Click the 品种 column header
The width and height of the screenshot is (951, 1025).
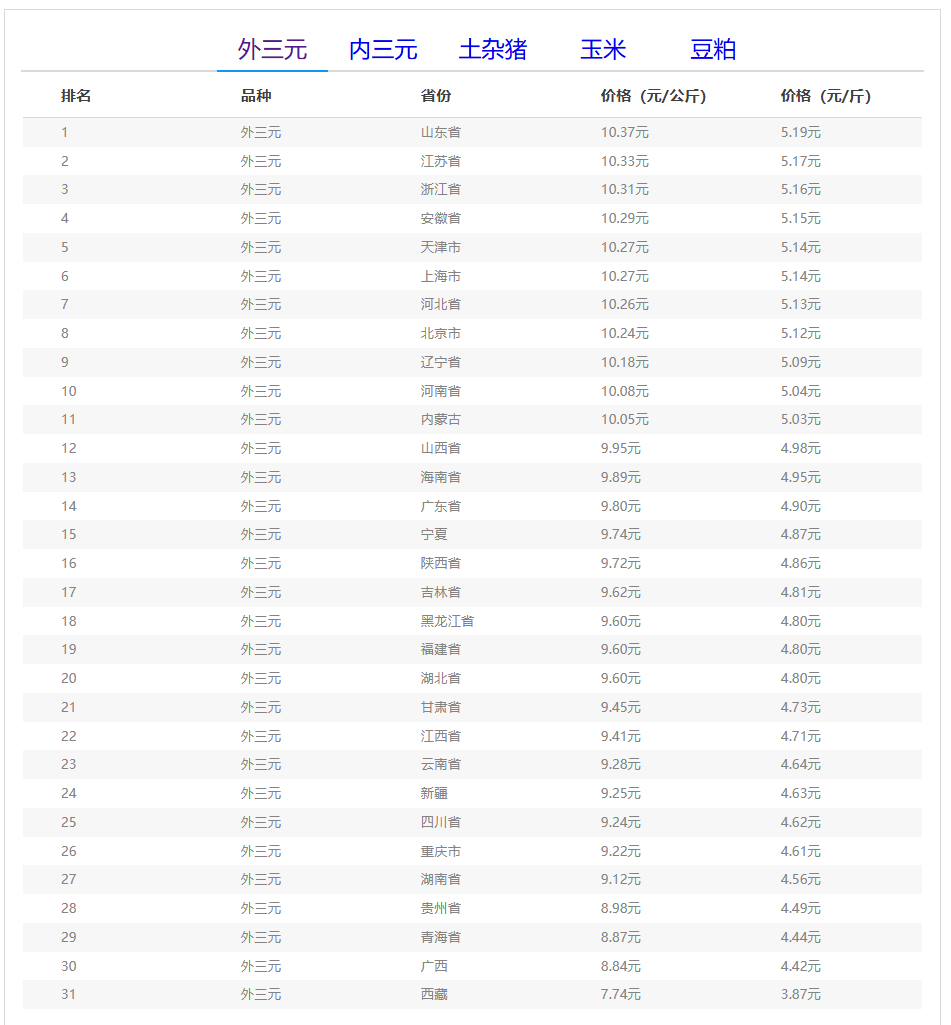(256, 96)
